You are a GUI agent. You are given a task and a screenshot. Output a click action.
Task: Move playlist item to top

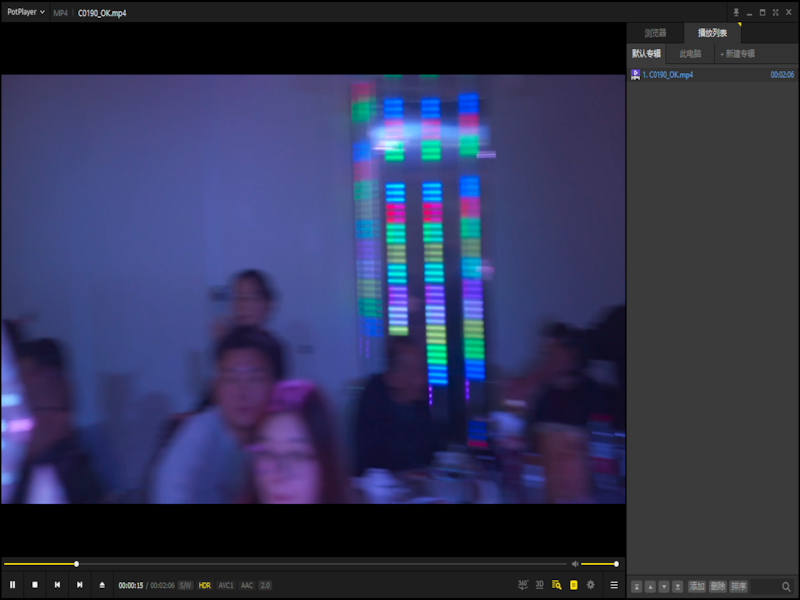pyautogui.click(x=637, y=587)
